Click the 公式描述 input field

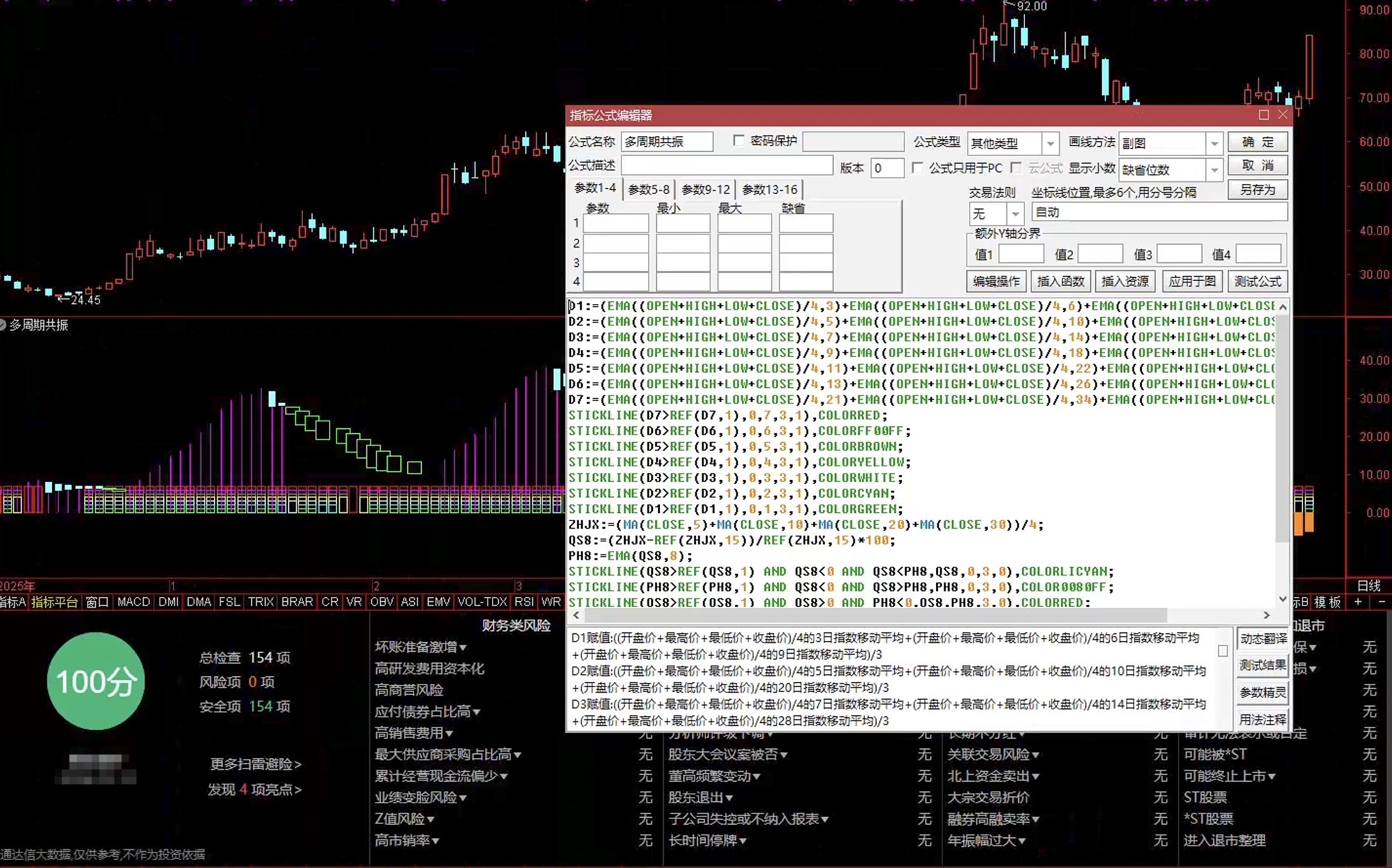click(726, 165)
